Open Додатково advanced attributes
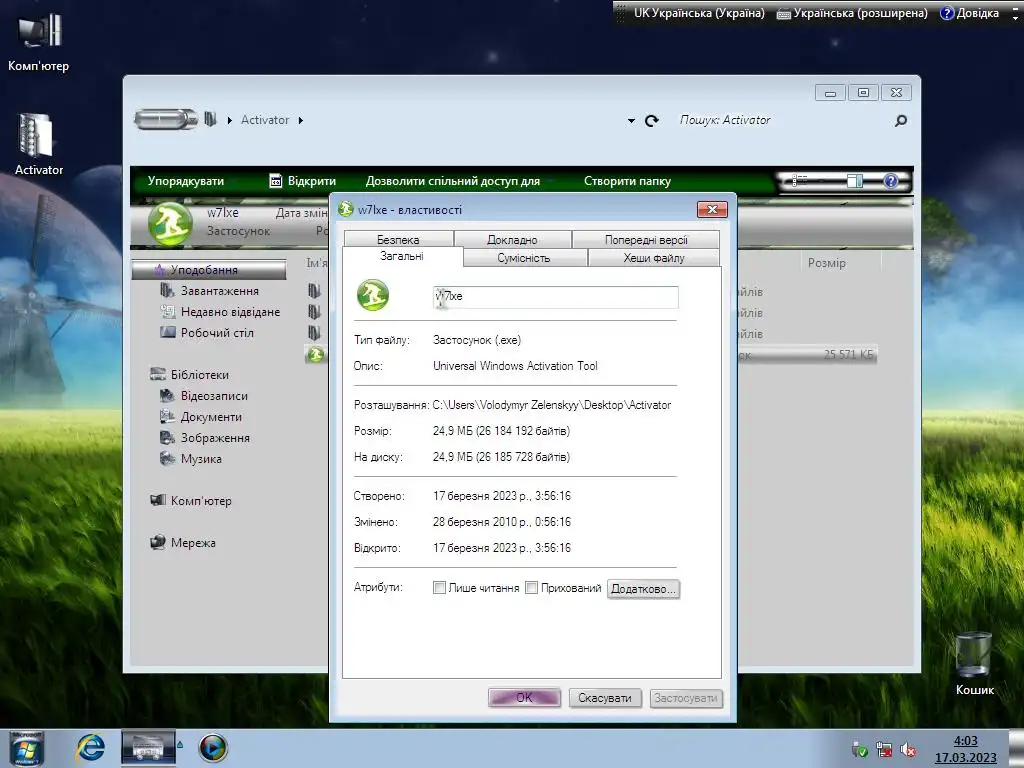The width and height of the screenshot is (1024, 768). (643, 588)
